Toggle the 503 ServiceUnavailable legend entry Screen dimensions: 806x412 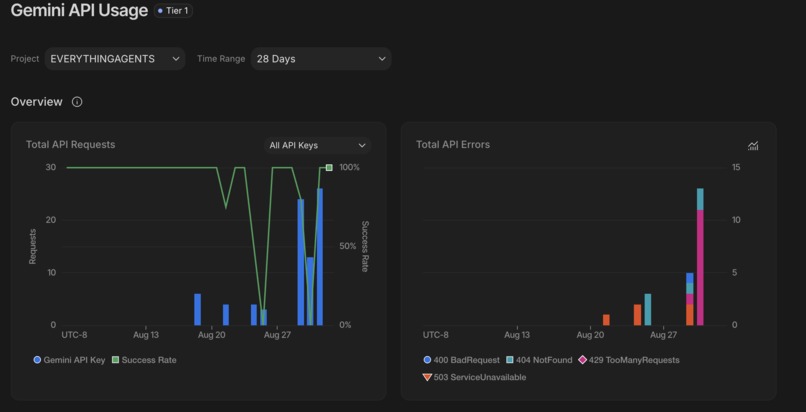(x=474, y=377)
